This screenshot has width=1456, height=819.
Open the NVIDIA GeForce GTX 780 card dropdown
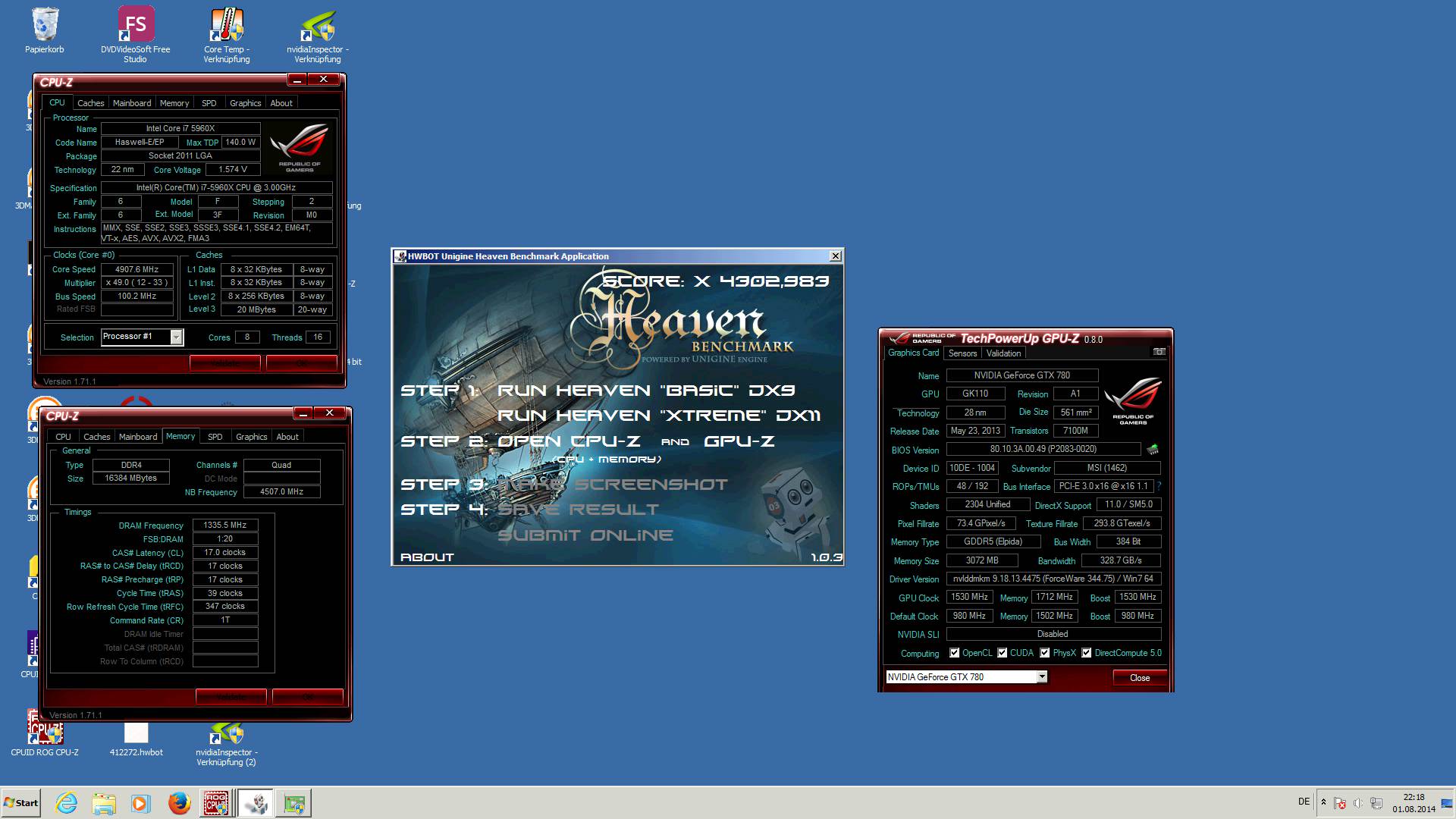pos(1042,676)
